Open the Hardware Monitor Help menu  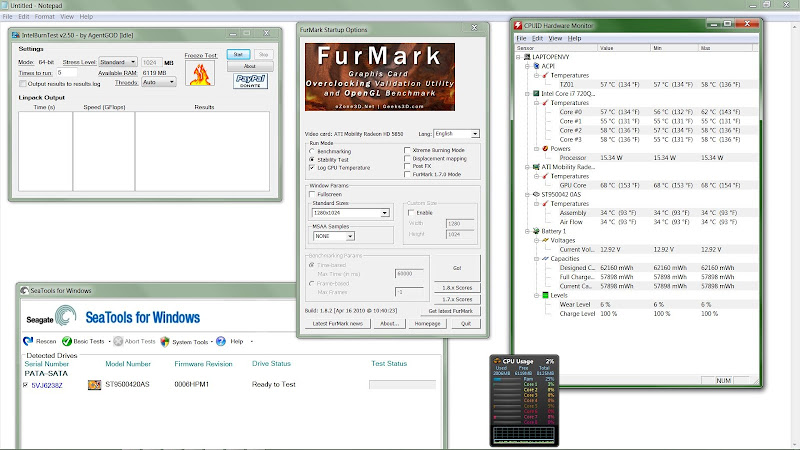coord(574,38)
